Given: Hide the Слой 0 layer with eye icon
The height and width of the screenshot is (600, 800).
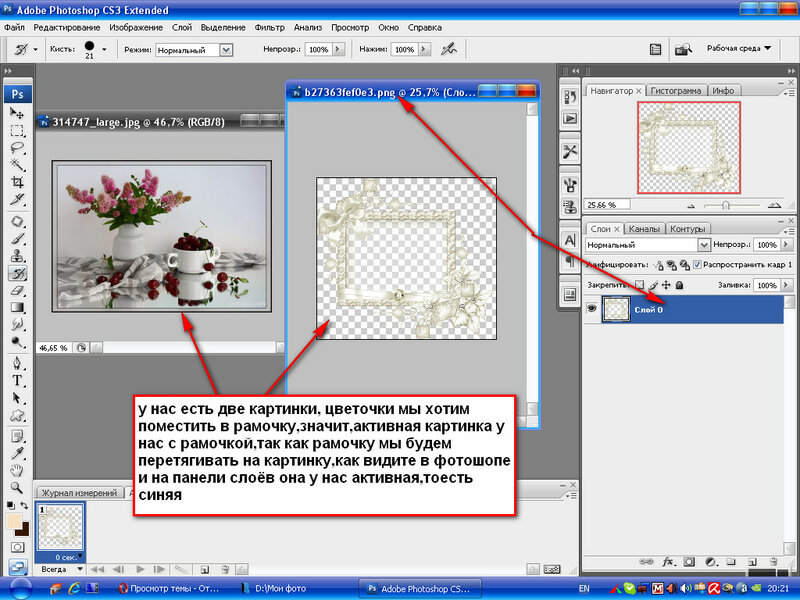Looking at the screenshot, I should [x=592, y=309].
